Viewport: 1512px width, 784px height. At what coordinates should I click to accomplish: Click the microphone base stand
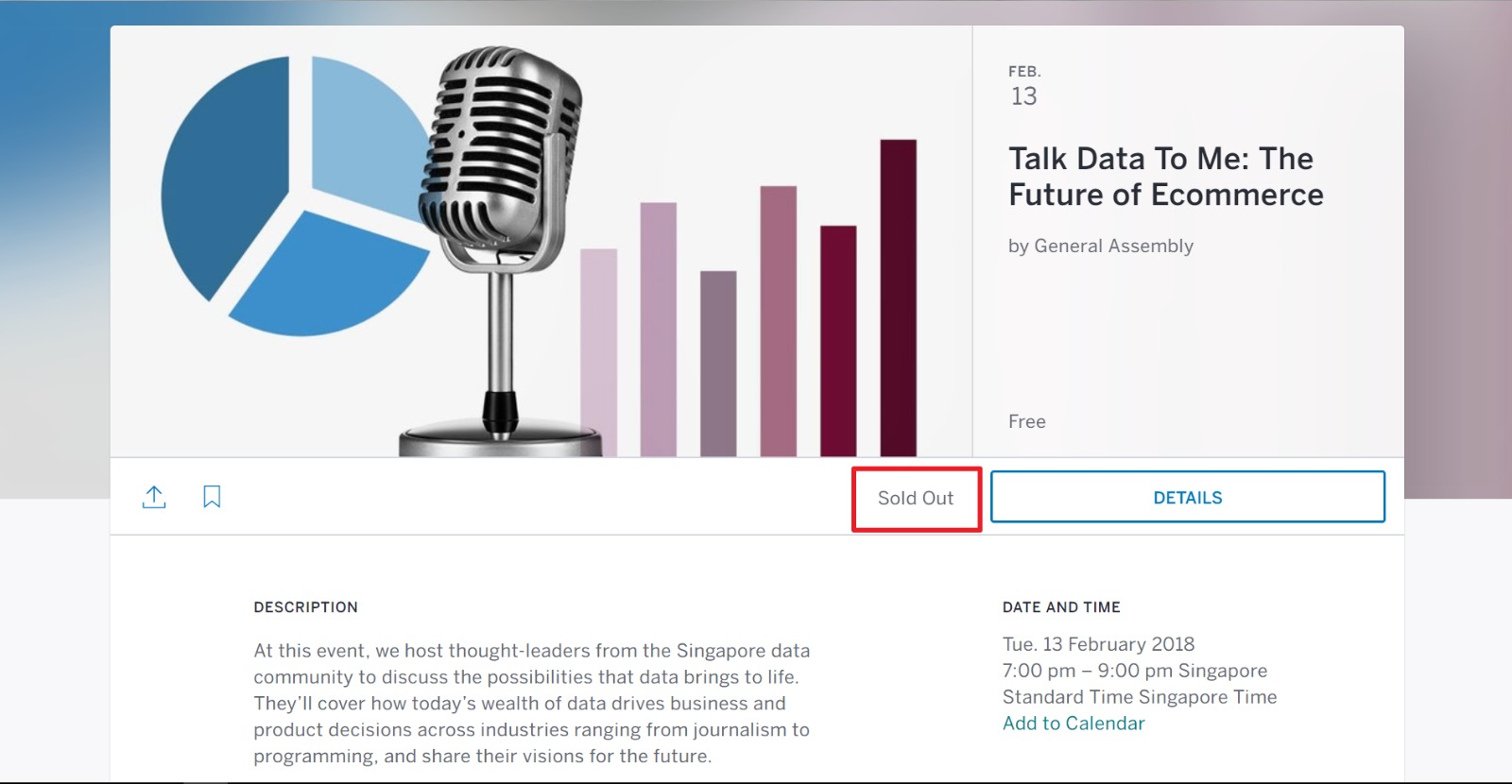click(x=499, y=439)
